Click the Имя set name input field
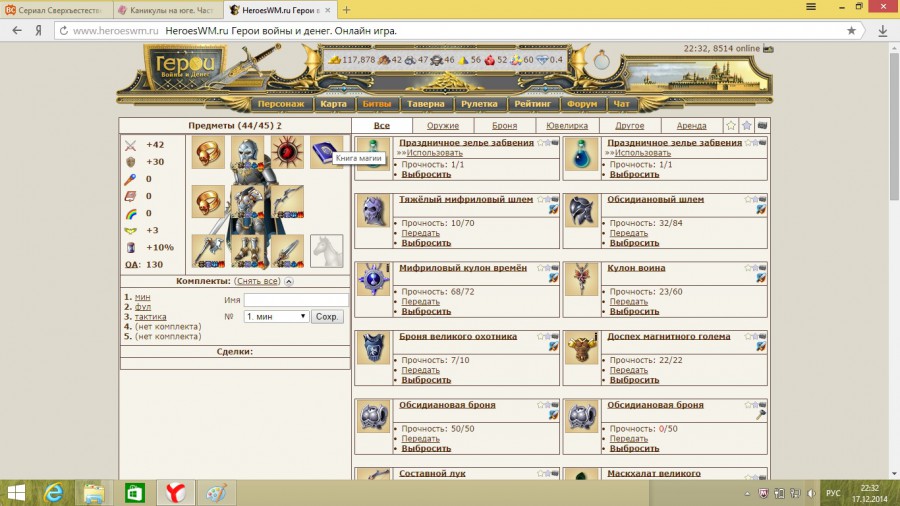Screen dimensions: 900x506 coord(296,300)
